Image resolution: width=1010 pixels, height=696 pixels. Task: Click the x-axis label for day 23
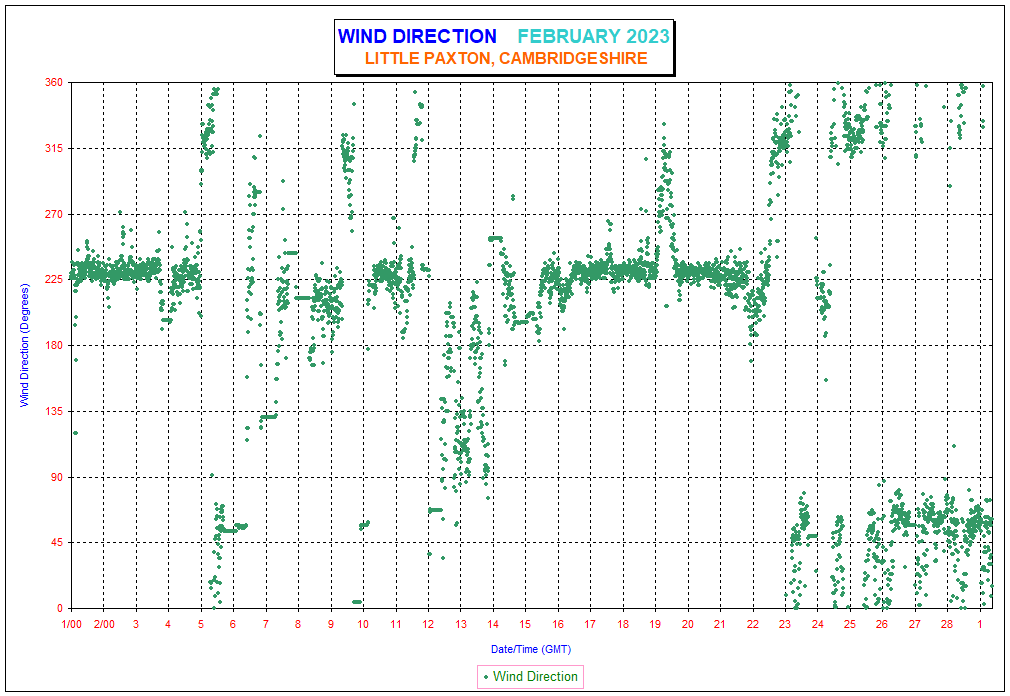point(785,624)
